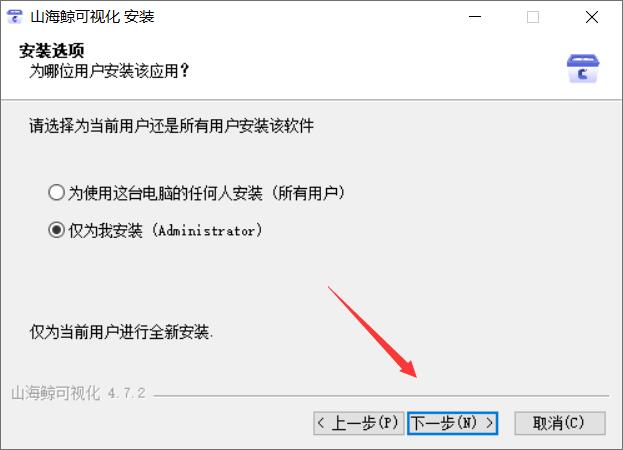Image resolution: width=623 pixels, height=450 pixels.
Task: Click the 安装选项 bold heading
Action: pyautogui.click(x=52, y=51)
